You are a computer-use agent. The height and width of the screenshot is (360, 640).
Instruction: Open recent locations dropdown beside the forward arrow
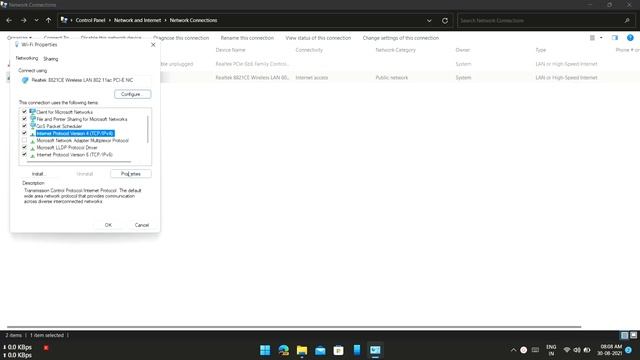pyautogui.click(x=36, y=20)
